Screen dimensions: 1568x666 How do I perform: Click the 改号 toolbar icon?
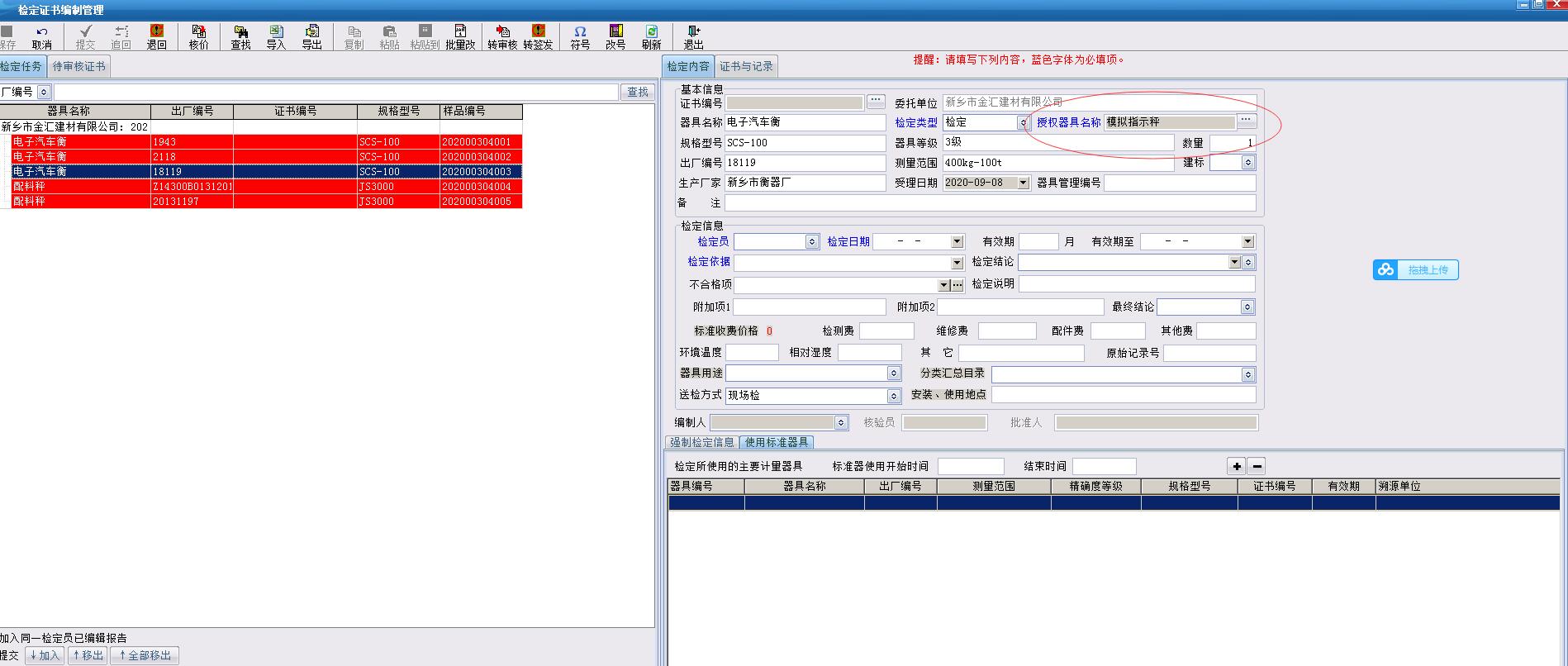click(x=615, y=37)
